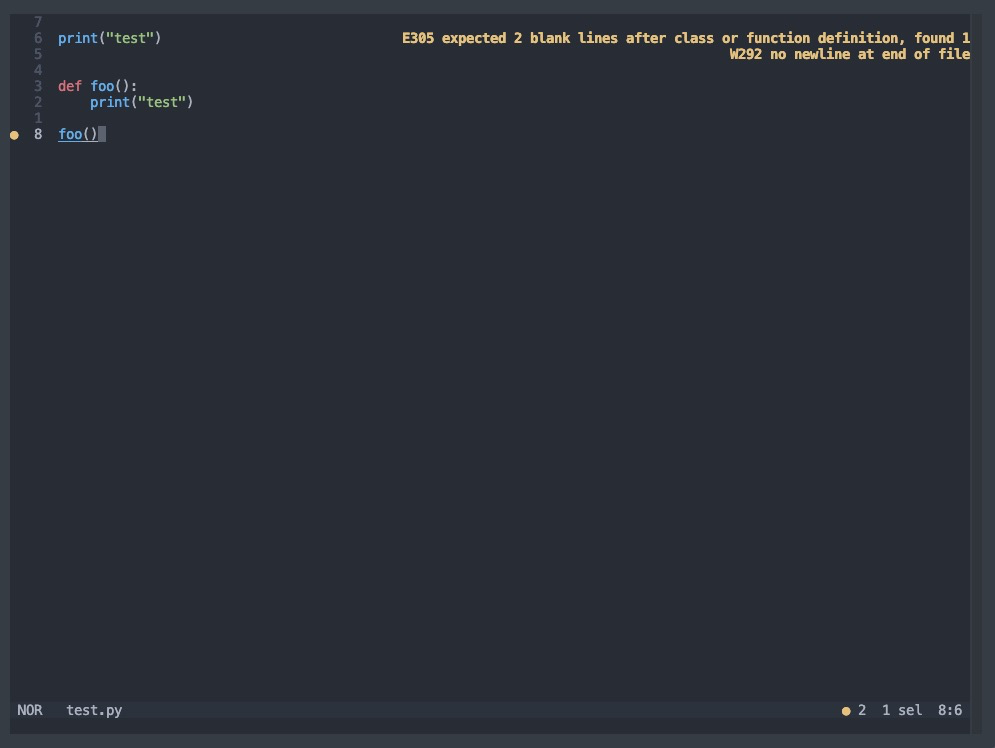Click current line number 8 in gutter

click(38, 134)
